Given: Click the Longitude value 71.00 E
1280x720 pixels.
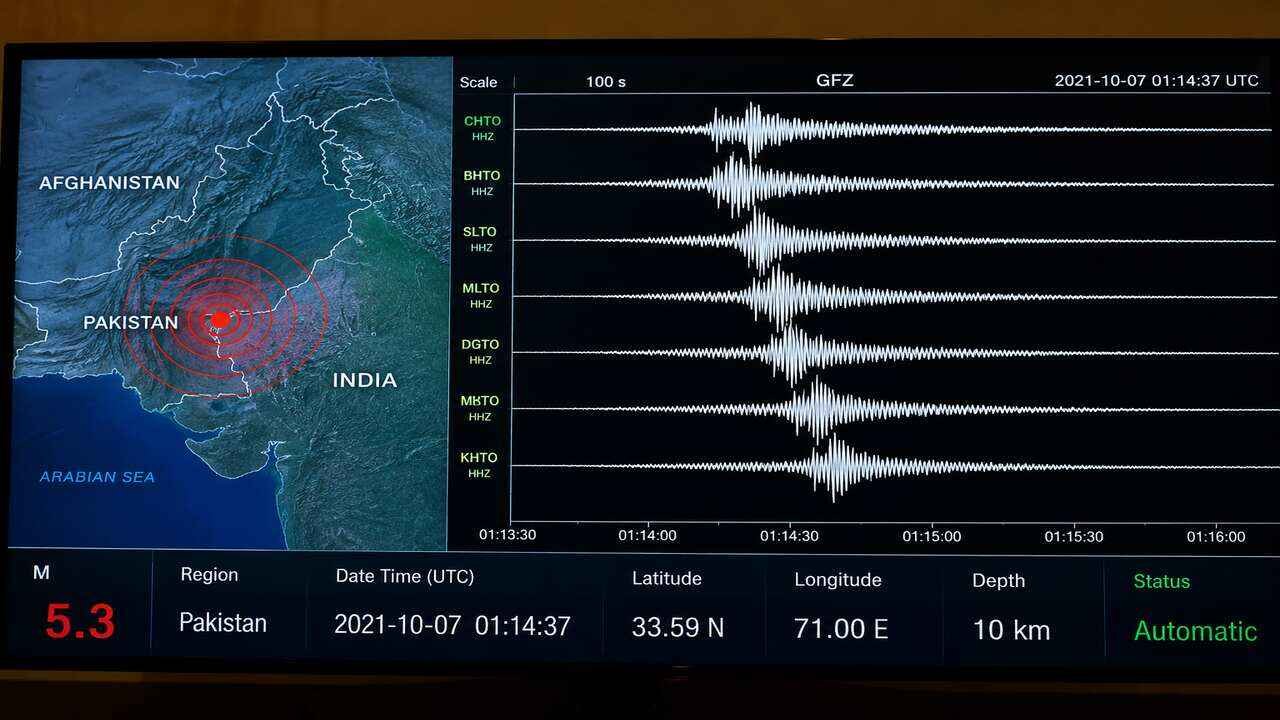Looking at the screenshot, I should (x=841, y=628).
